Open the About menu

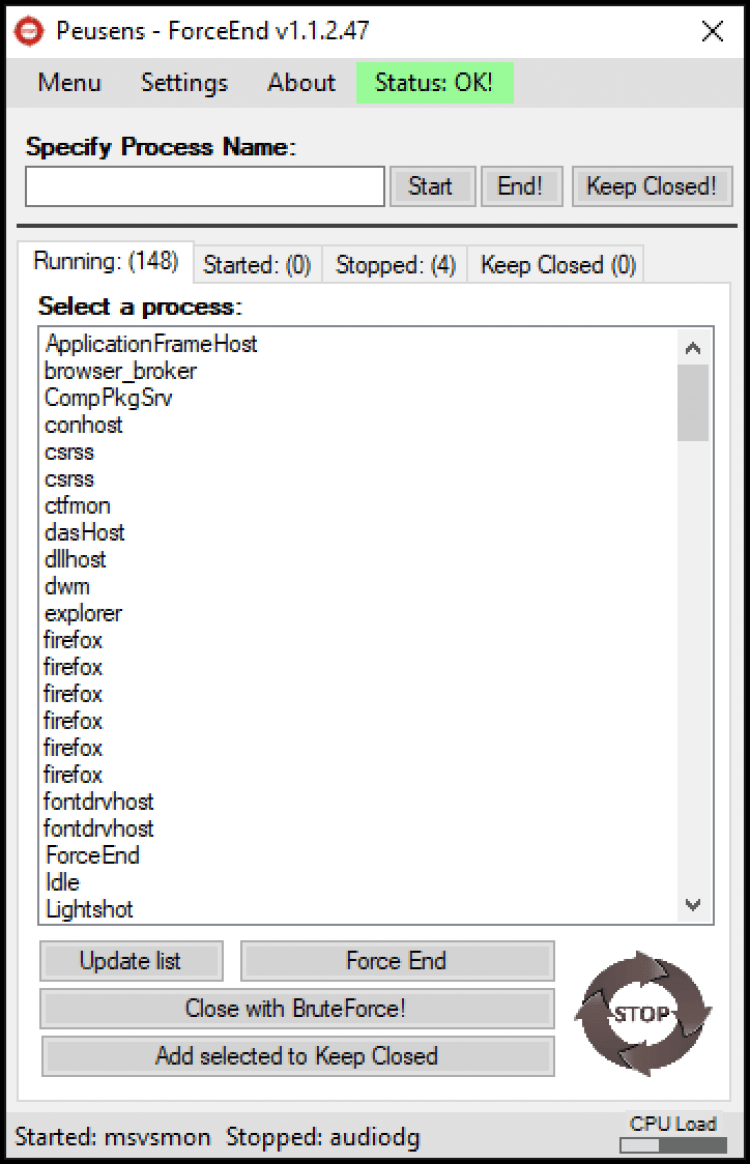point(301,83)
